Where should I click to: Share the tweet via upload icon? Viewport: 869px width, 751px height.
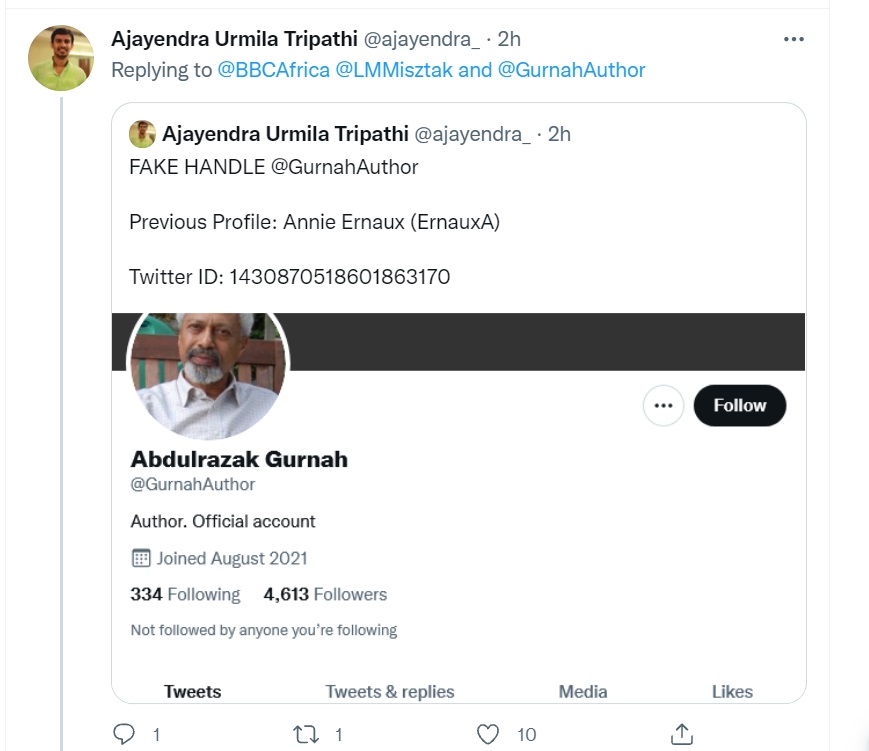pos(681,734)
